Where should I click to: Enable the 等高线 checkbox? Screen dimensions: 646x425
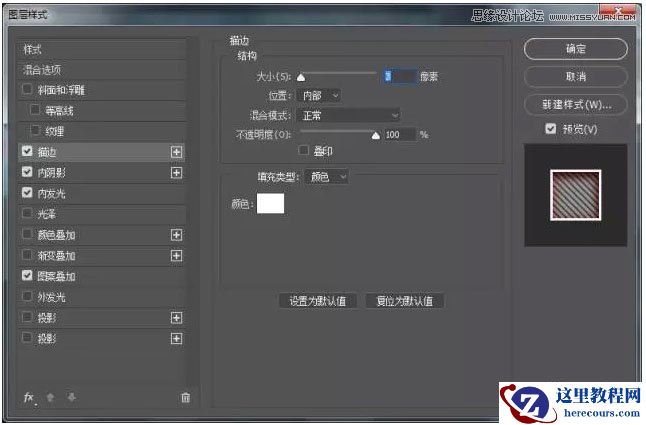(x=35, y=110)
